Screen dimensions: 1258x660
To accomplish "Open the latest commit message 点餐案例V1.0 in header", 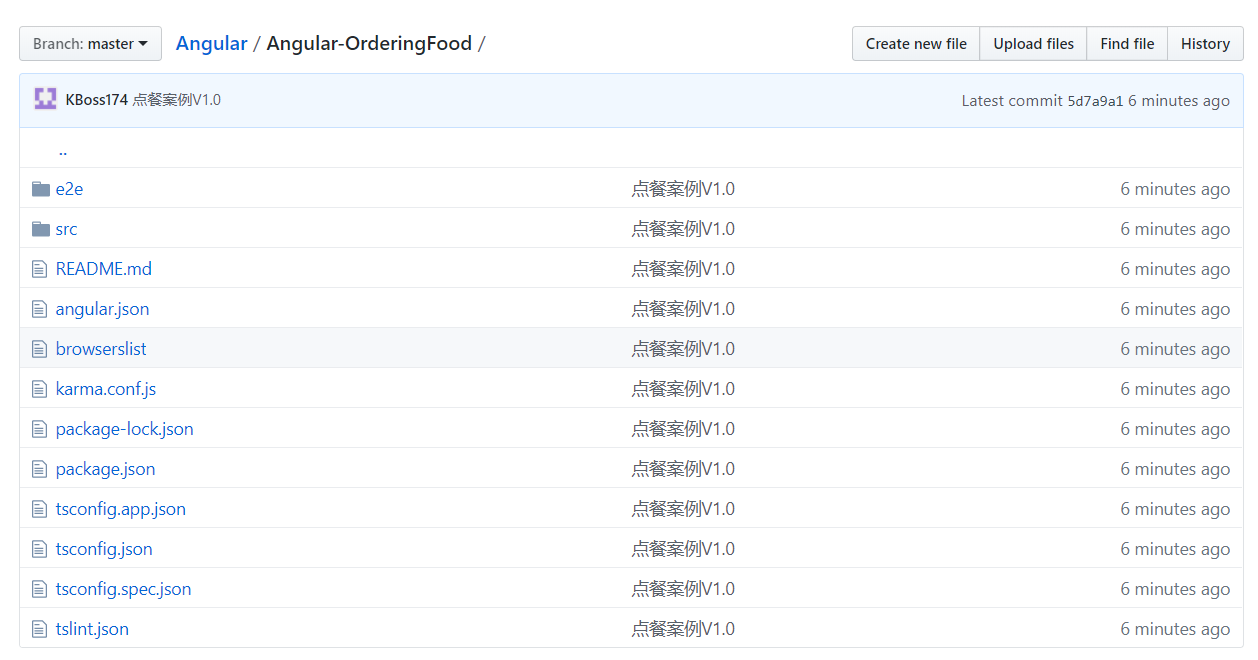I will pyautogui.click(x=177, y=100).
